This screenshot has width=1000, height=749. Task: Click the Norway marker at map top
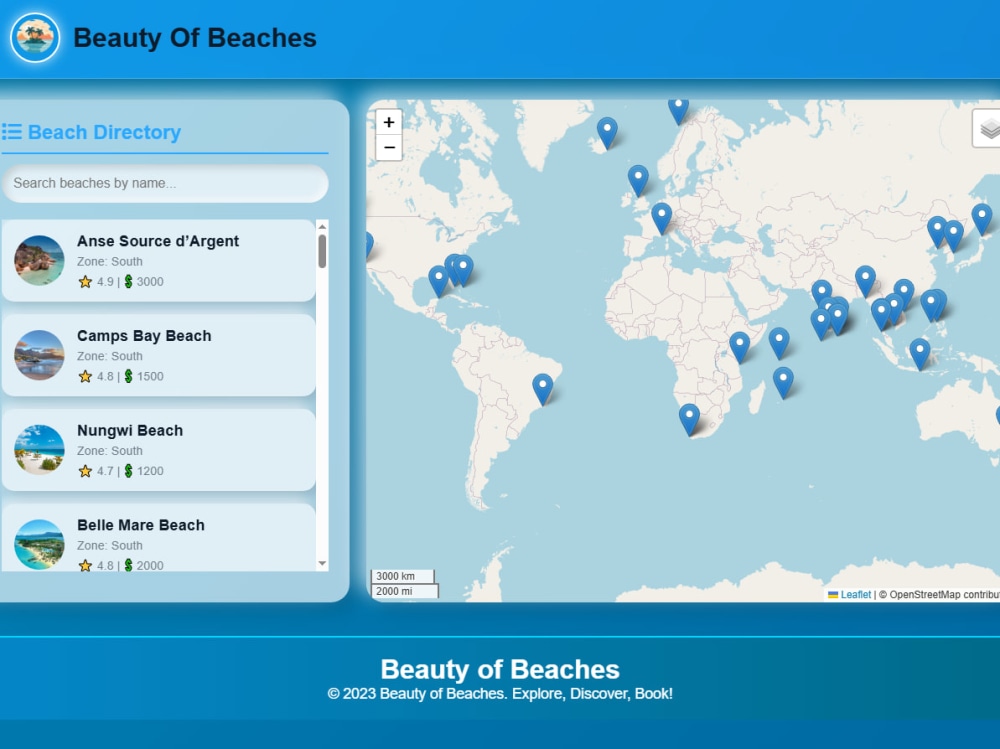[679, 110]
